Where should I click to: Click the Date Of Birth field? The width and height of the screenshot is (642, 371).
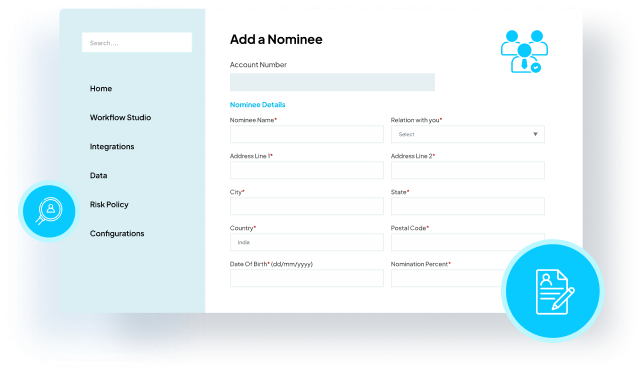[307, 278]
